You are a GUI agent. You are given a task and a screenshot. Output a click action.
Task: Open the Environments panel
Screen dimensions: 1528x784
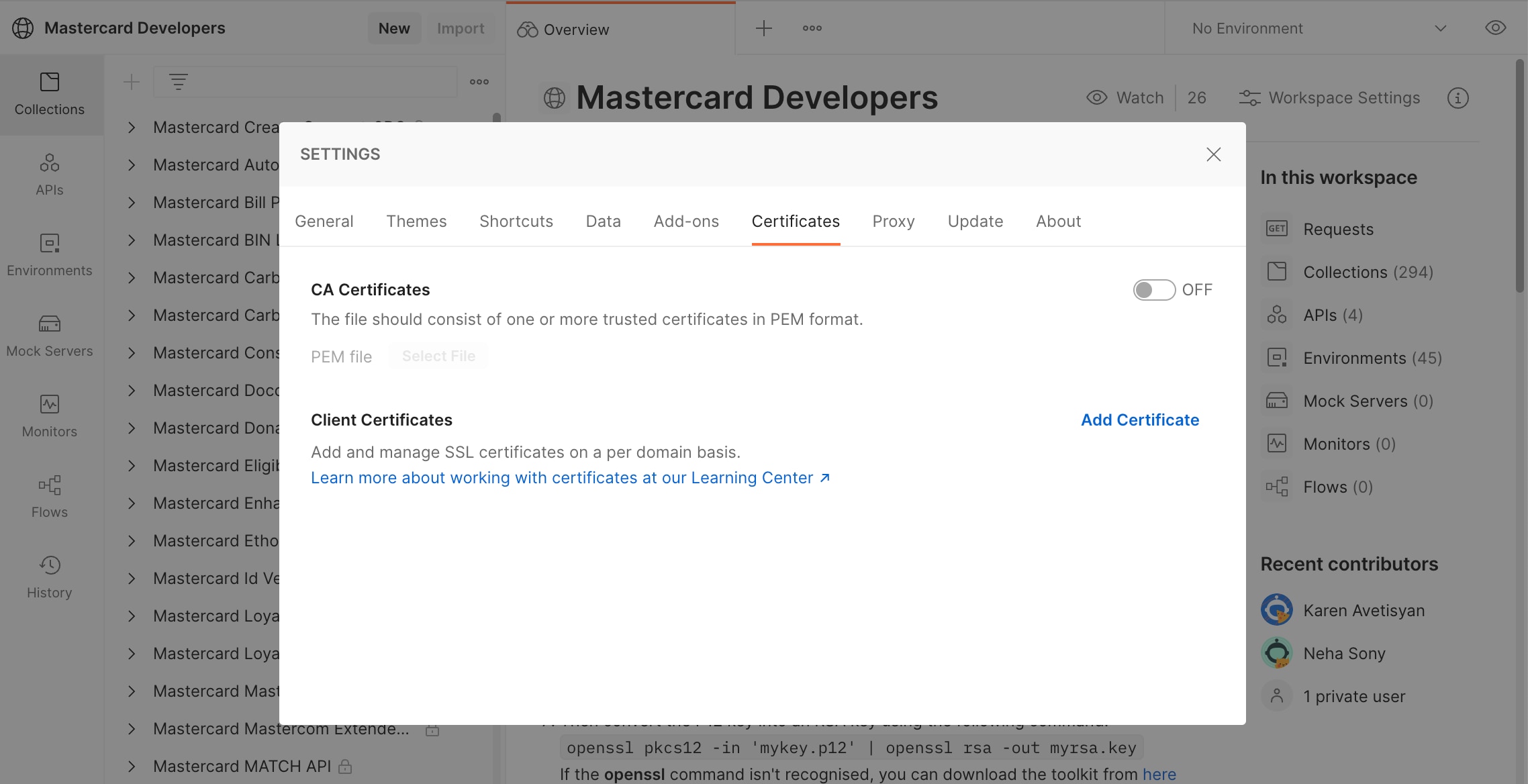50,255
